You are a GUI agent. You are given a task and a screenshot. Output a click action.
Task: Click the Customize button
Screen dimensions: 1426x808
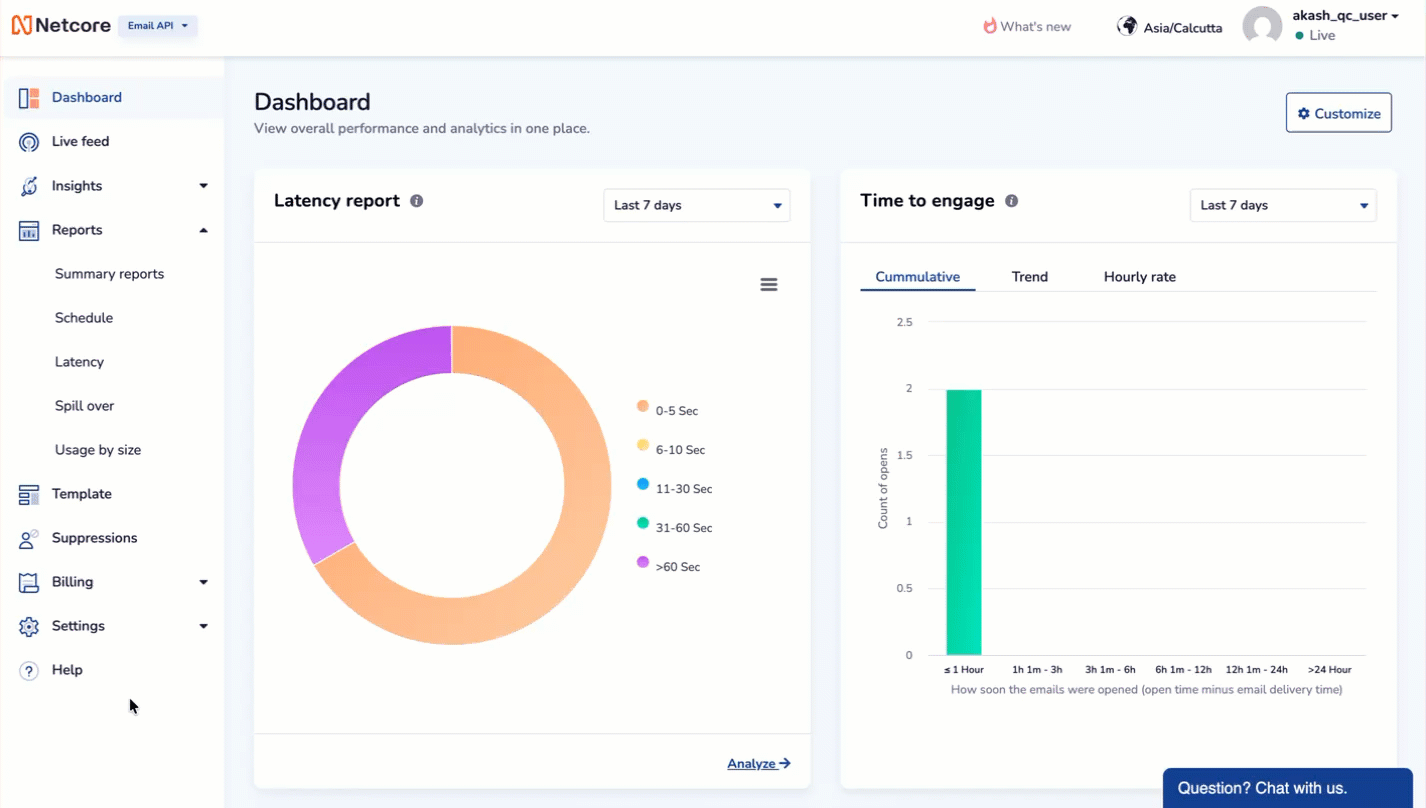[x=1338, y=112]
